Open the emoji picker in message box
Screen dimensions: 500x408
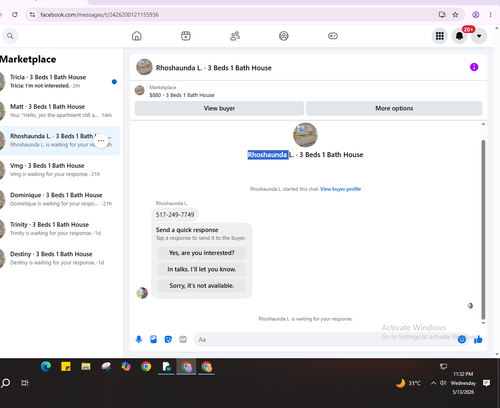coord(462,339)
